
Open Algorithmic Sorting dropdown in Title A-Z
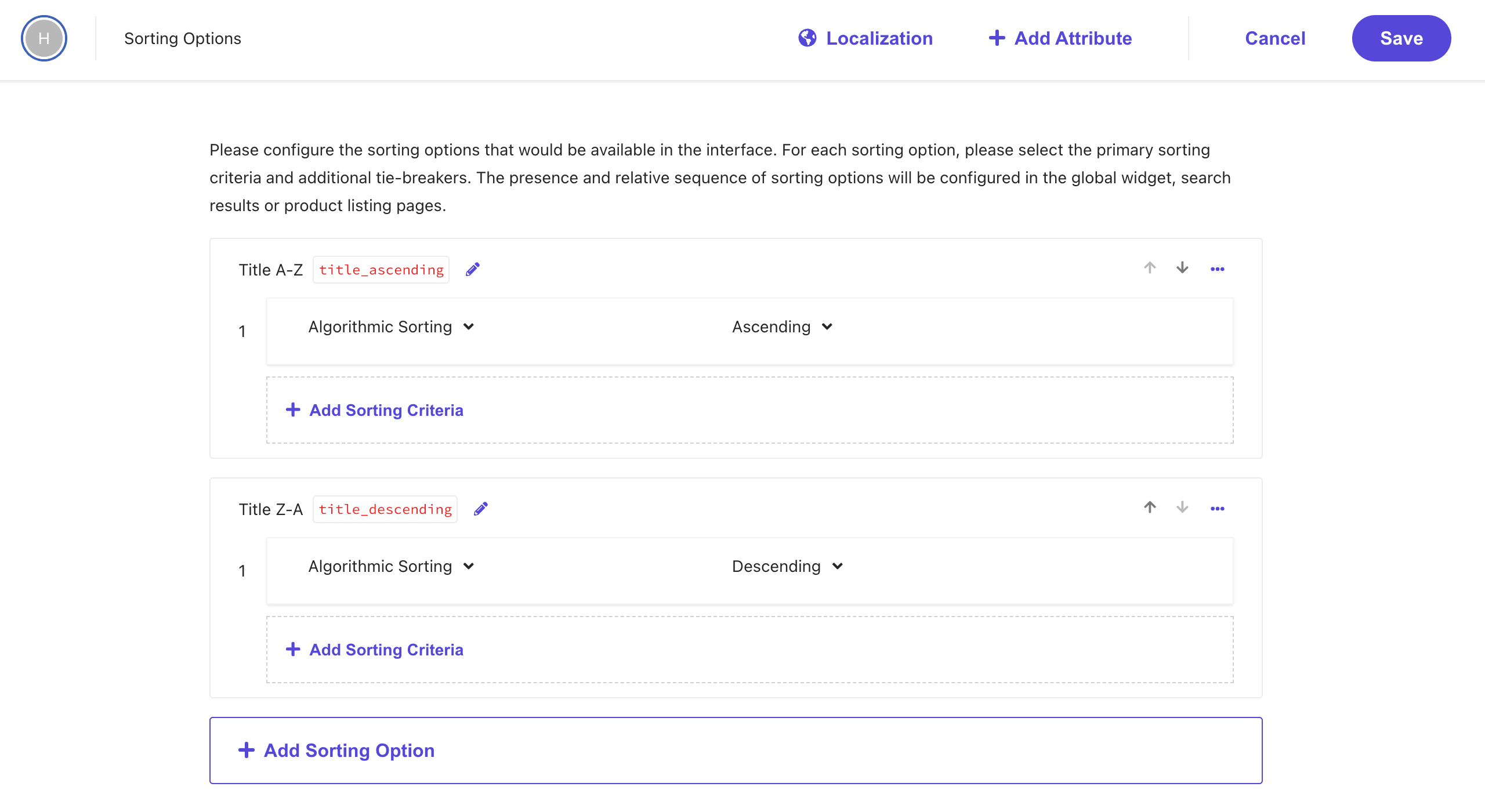[x=392, y=327]
